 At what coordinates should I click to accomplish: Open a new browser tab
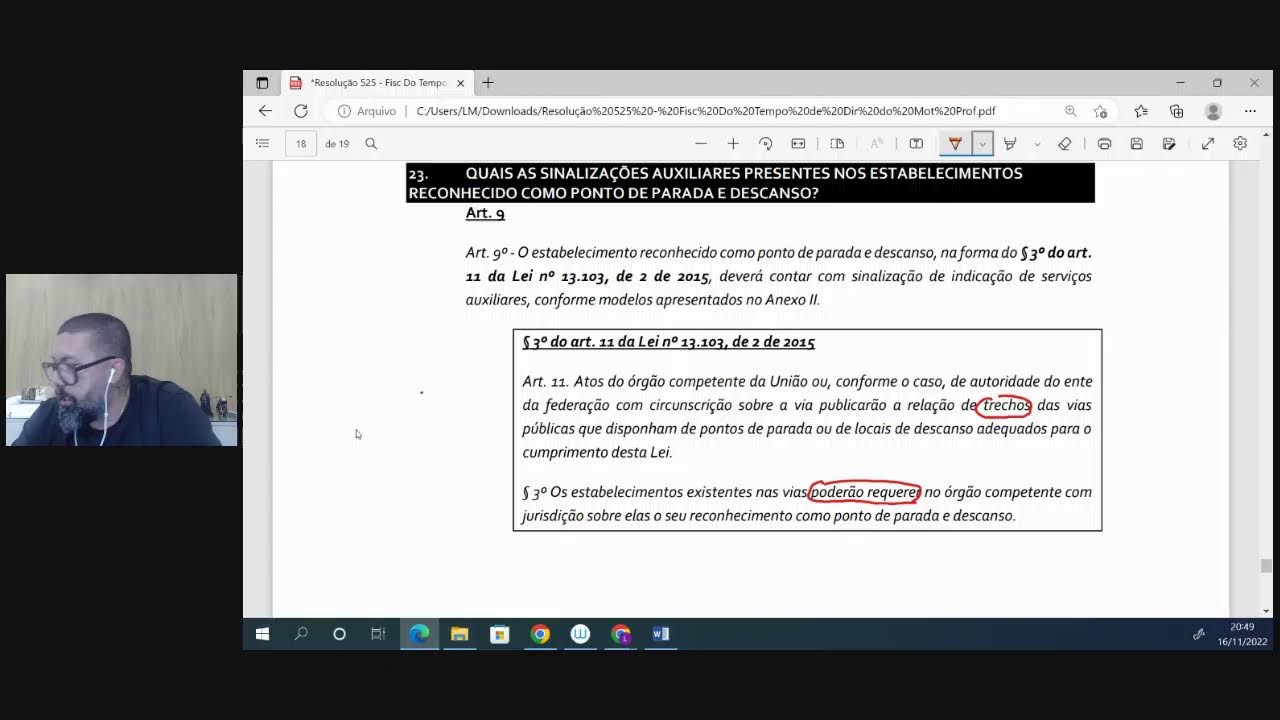(488, 83)
